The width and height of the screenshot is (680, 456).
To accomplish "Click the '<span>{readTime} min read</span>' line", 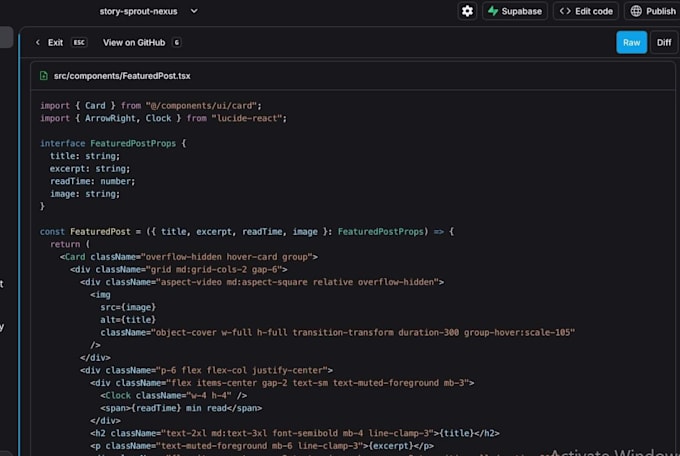I will (x=181, y=408).
